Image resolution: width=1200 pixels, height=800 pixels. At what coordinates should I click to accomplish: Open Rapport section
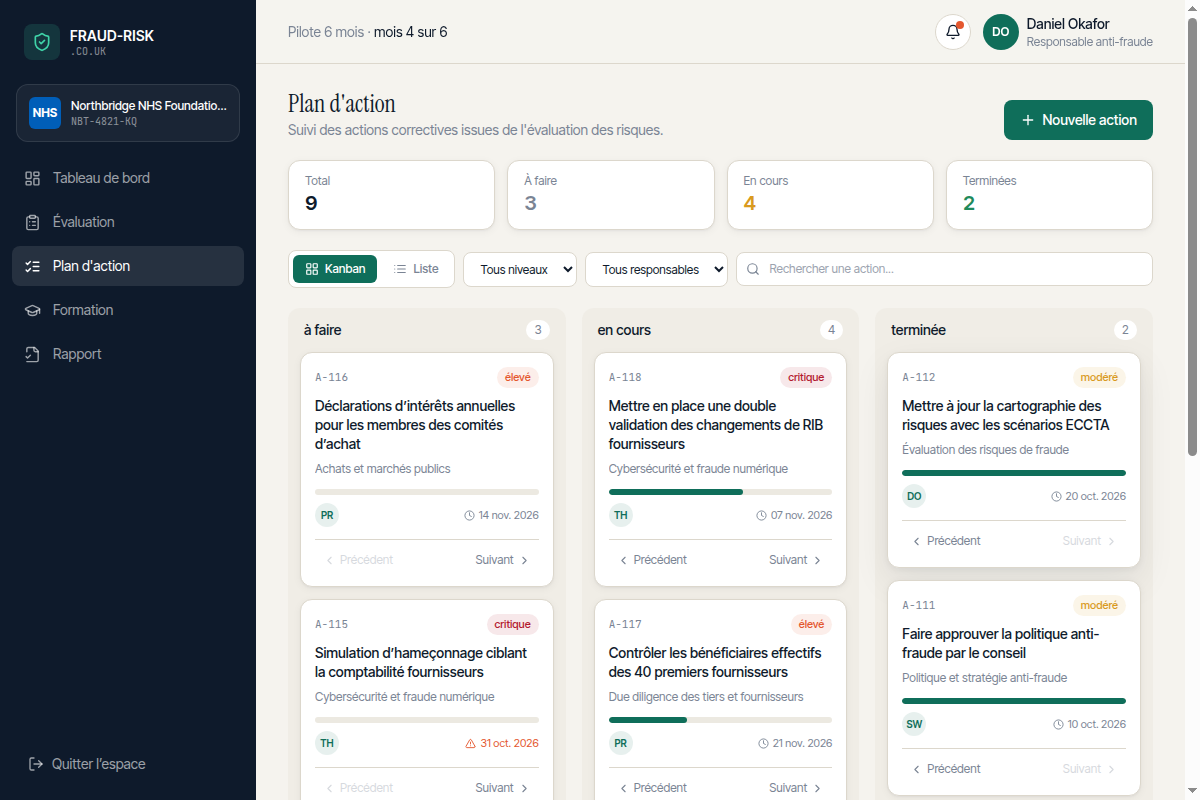128,354
